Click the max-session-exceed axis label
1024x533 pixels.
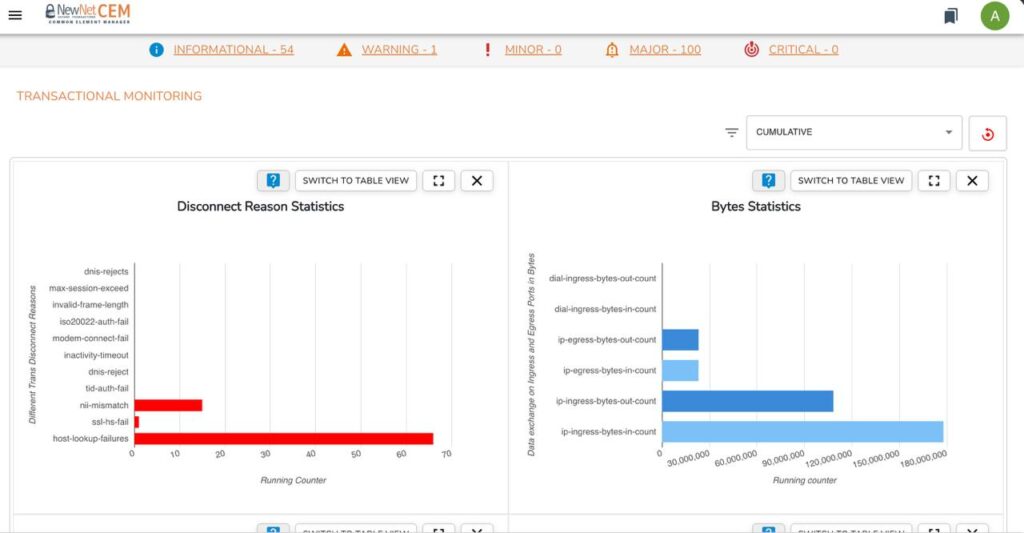click(89, 288)
